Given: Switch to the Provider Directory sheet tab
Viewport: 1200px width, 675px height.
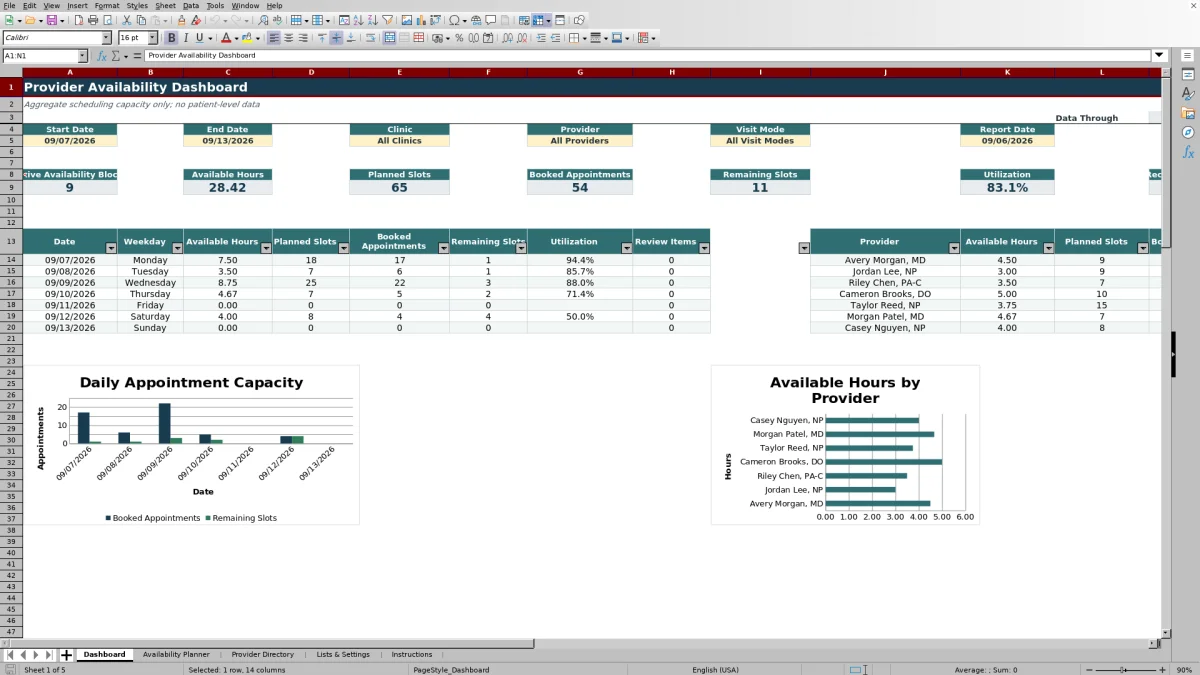Looking at the screenshot, I should (262, 654).
